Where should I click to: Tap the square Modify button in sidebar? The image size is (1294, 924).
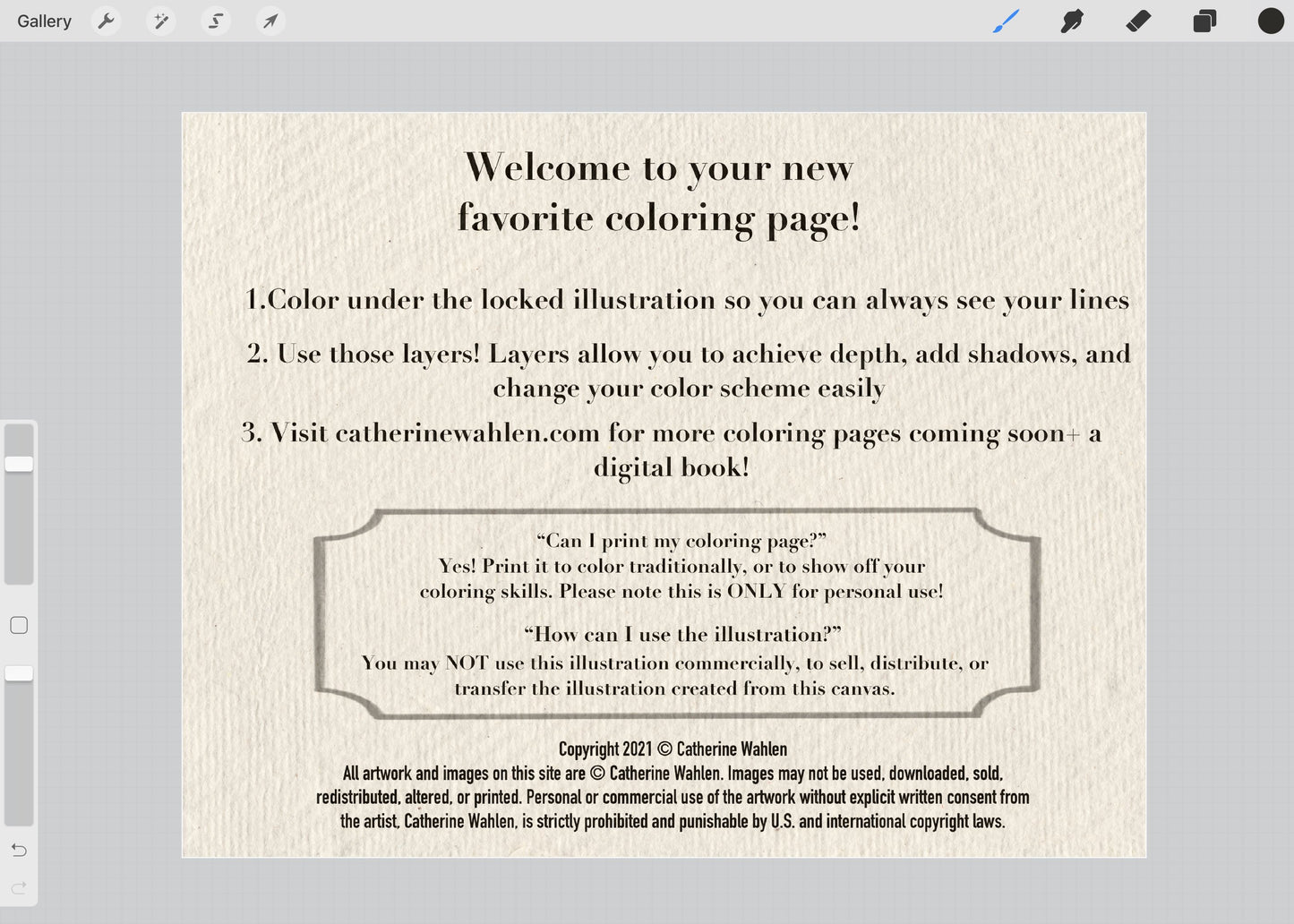point(19,625)
